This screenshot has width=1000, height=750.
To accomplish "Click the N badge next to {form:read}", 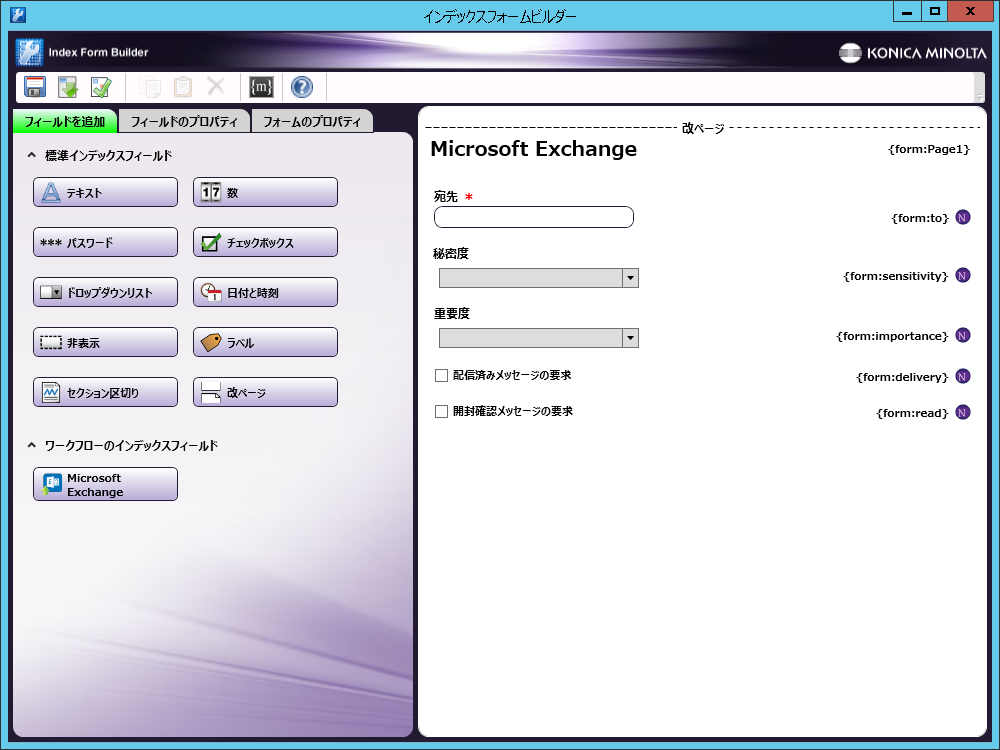I will coord(963,413).
